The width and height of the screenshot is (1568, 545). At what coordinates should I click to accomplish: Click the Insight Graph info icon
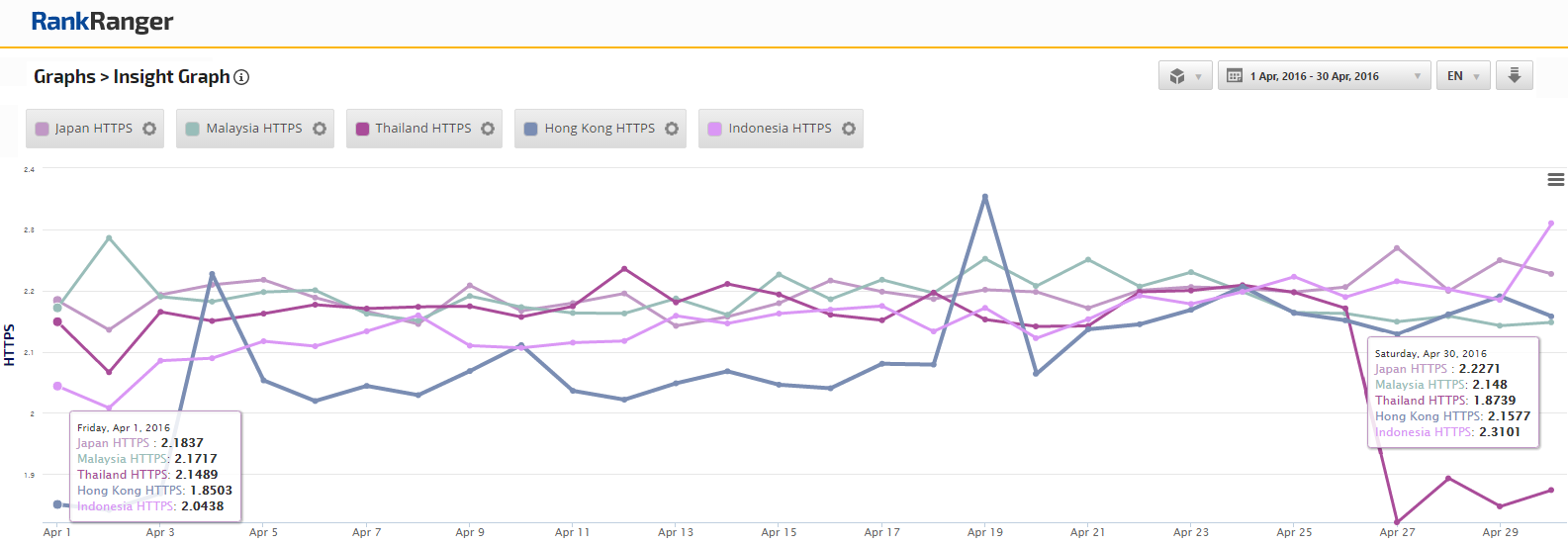pos(241,77)
